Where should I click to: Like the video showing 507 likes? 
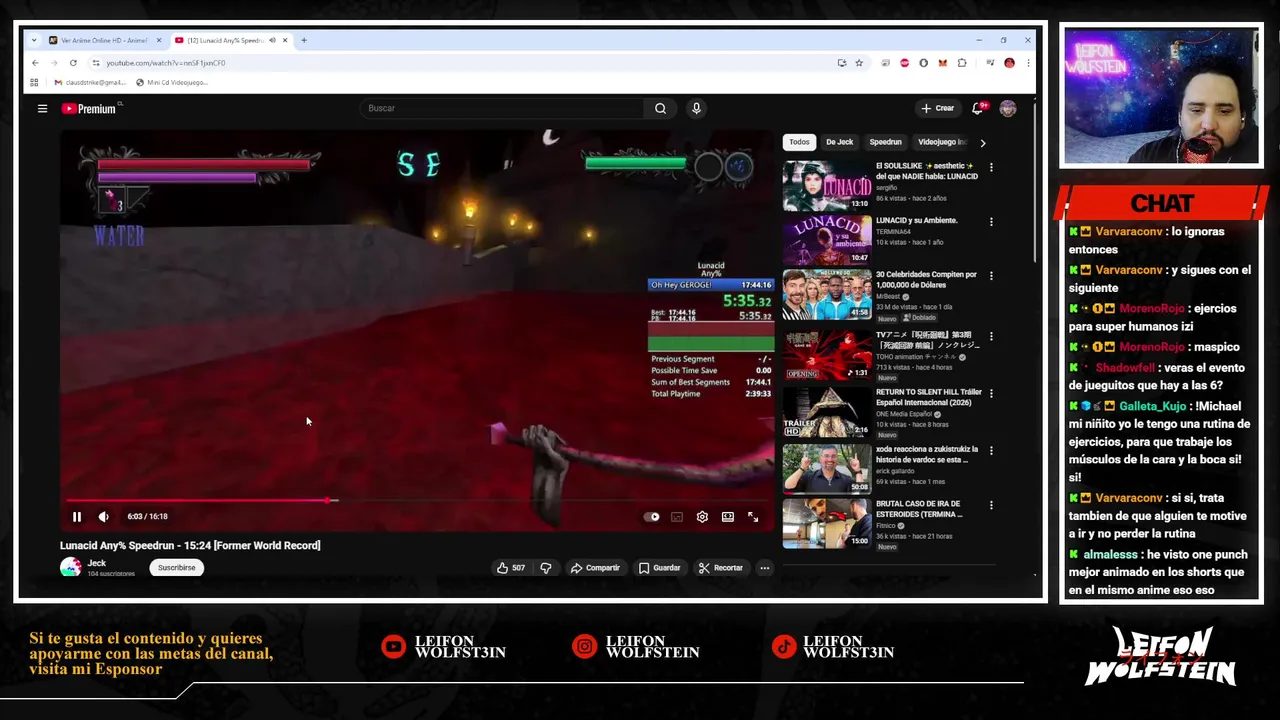pos(510,568)
